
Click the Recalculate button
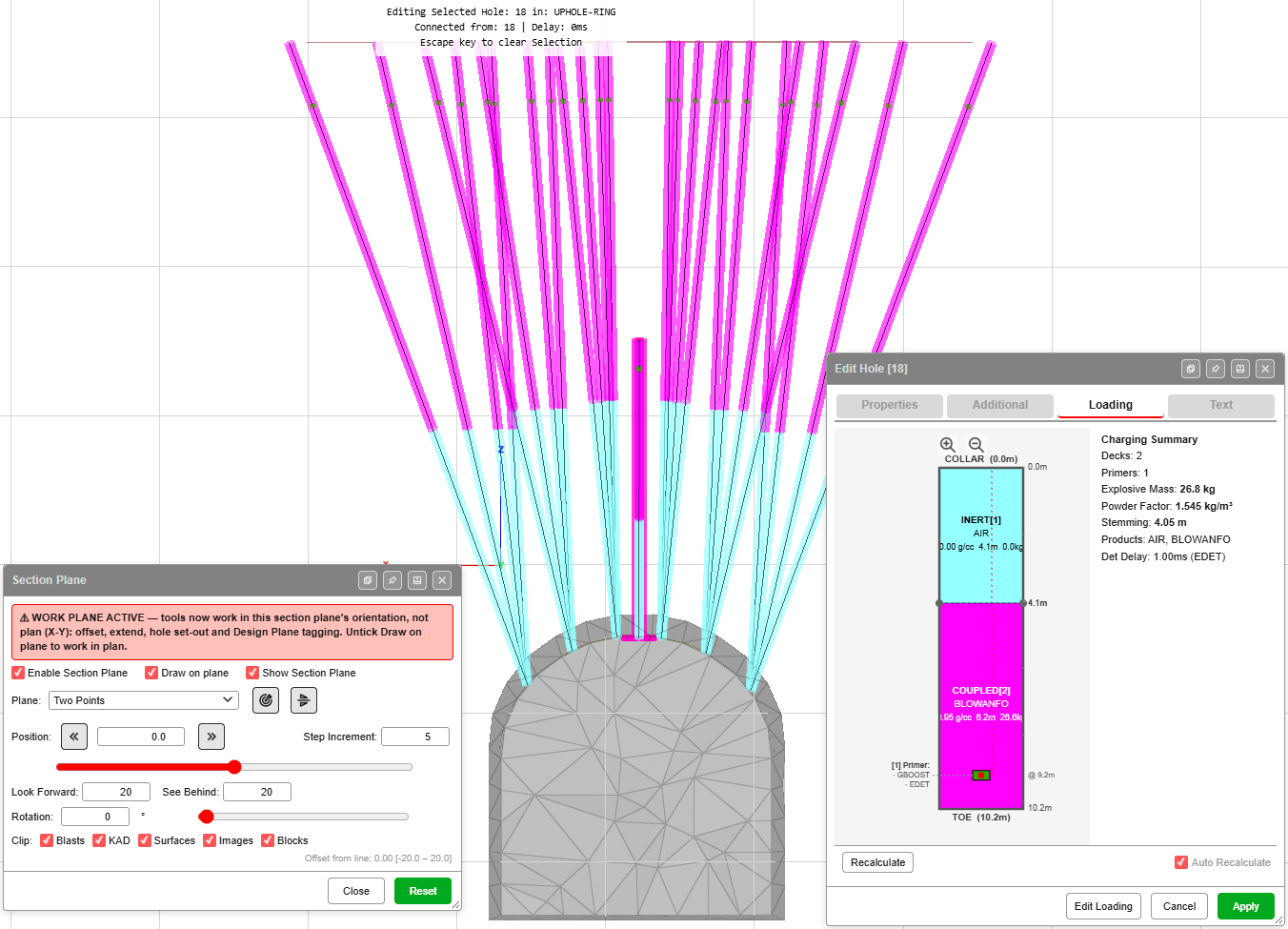[x=878, y=862]
